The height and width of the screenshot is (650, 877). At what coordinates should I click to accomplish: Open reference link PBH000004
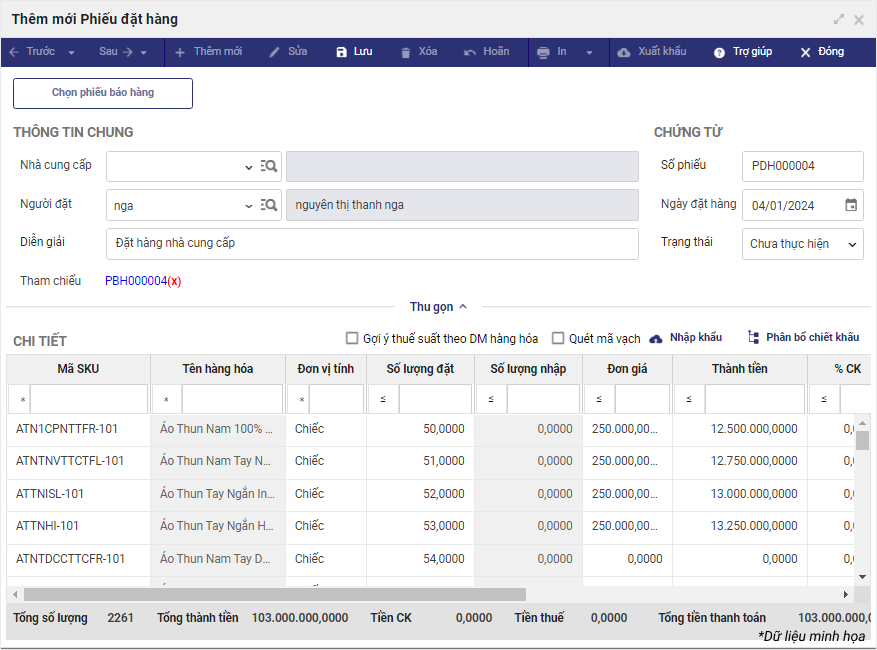[136, 281]
